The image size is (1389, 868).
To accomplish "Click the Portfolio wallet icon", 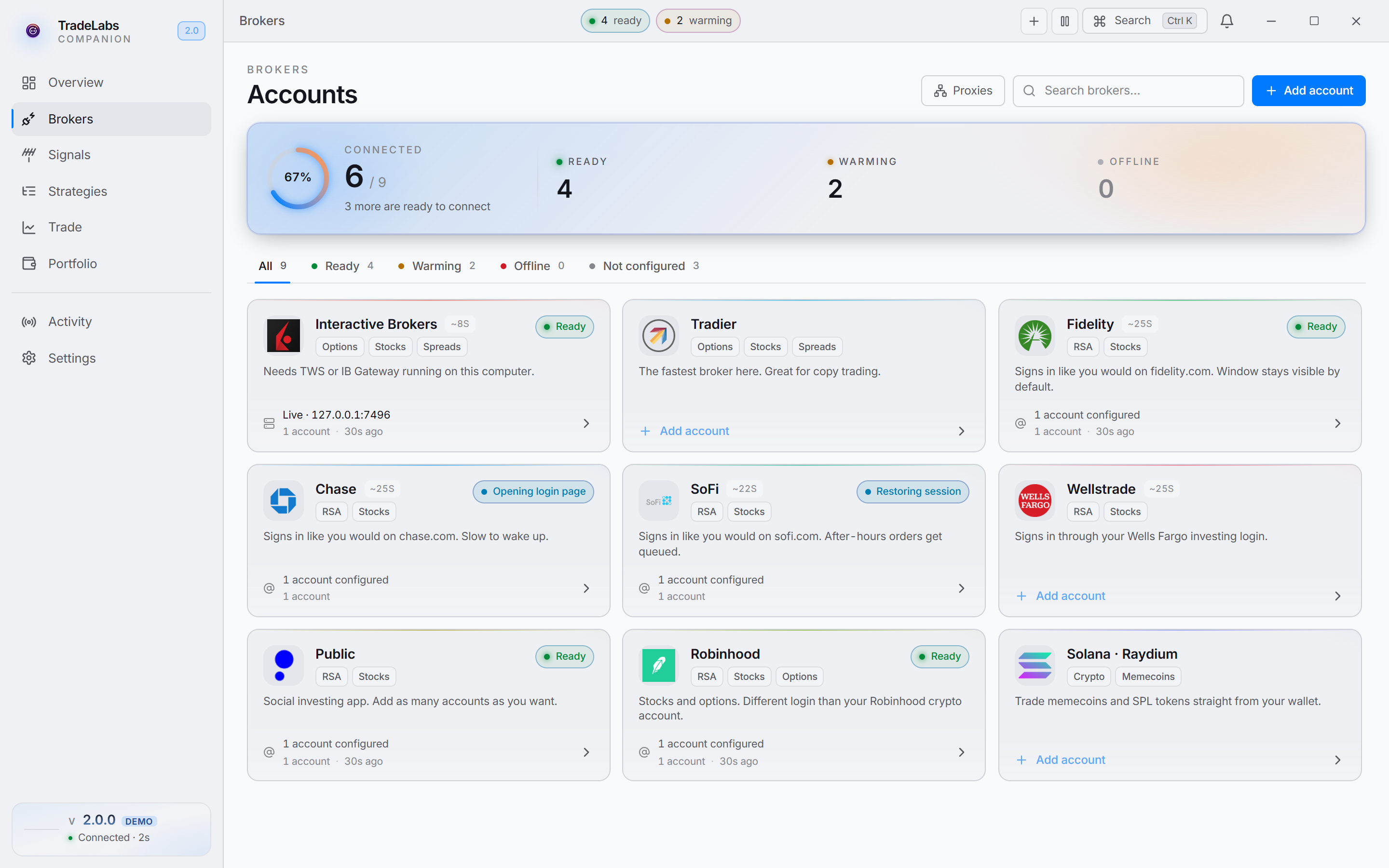I will point(29,263).
